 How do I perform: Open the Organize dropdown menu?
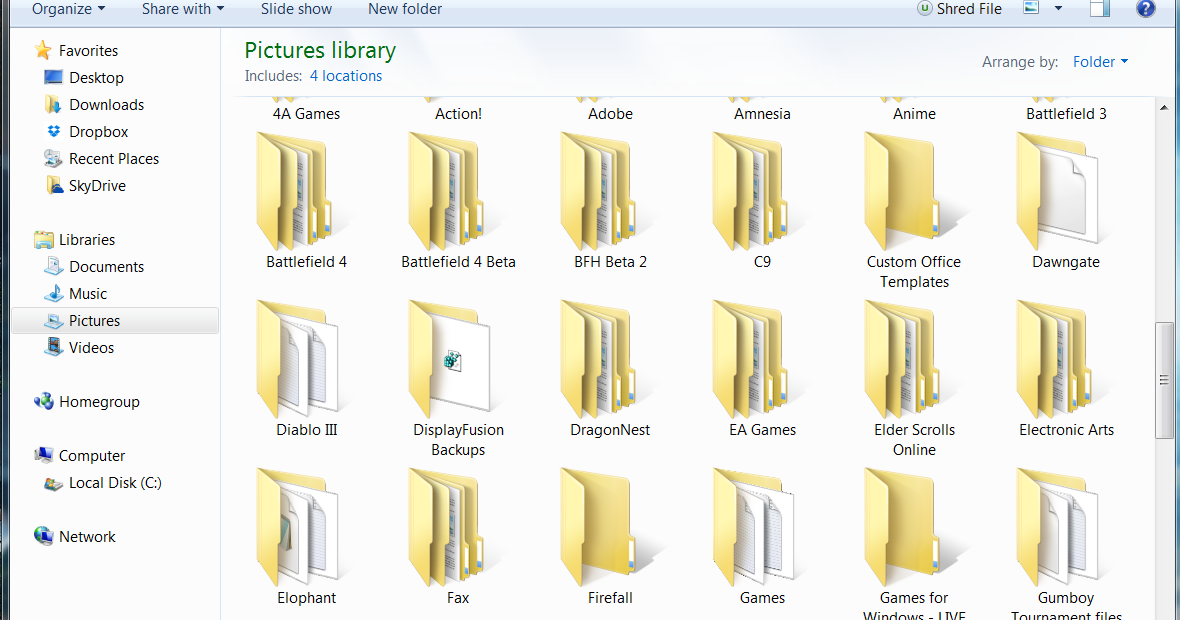pos(68,9)
